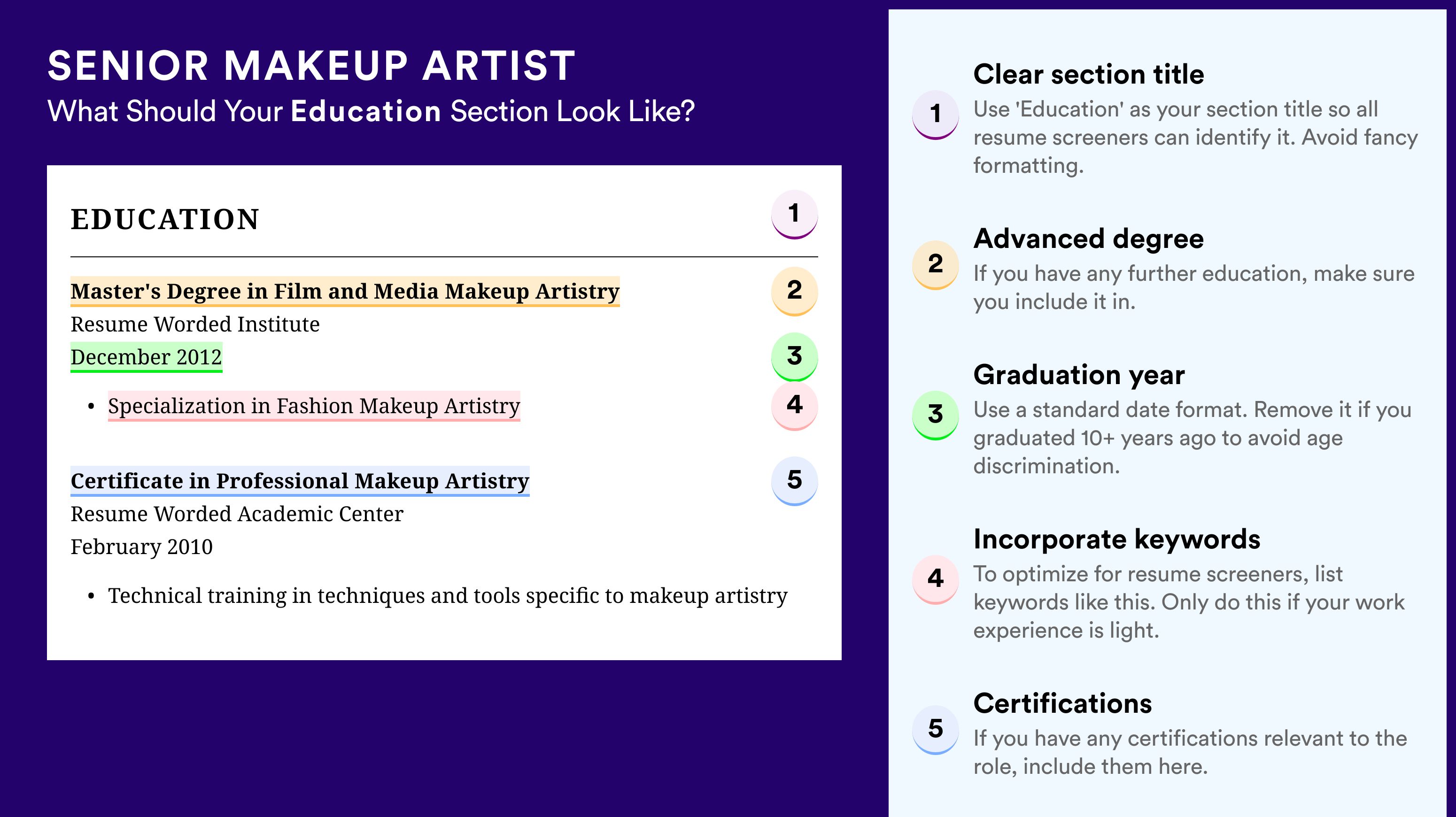
Task: Click the Resume Worded Academic Center line
Action: coord(237,514)
